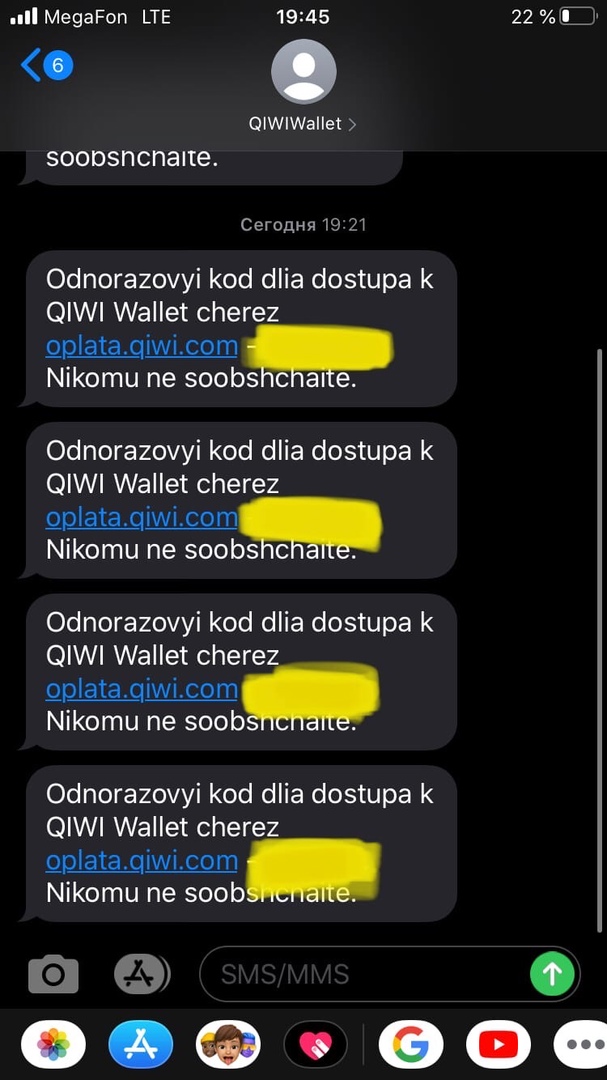Open oplata.qiwi.com link in third message

point(142,689)
